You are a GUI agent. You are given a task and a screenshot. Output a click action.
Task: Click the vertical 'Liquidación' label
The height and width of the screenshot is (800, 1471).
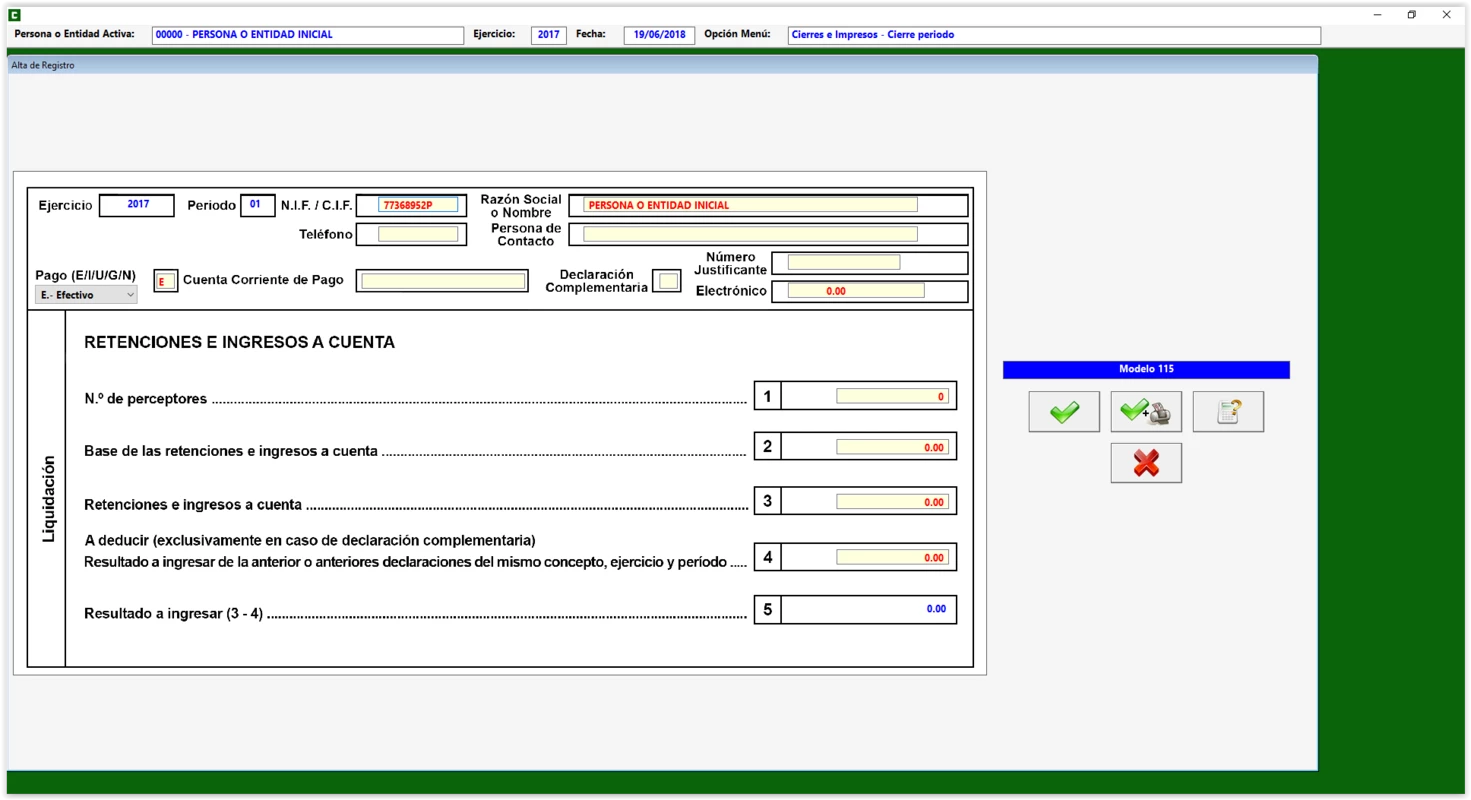(47, 500)
